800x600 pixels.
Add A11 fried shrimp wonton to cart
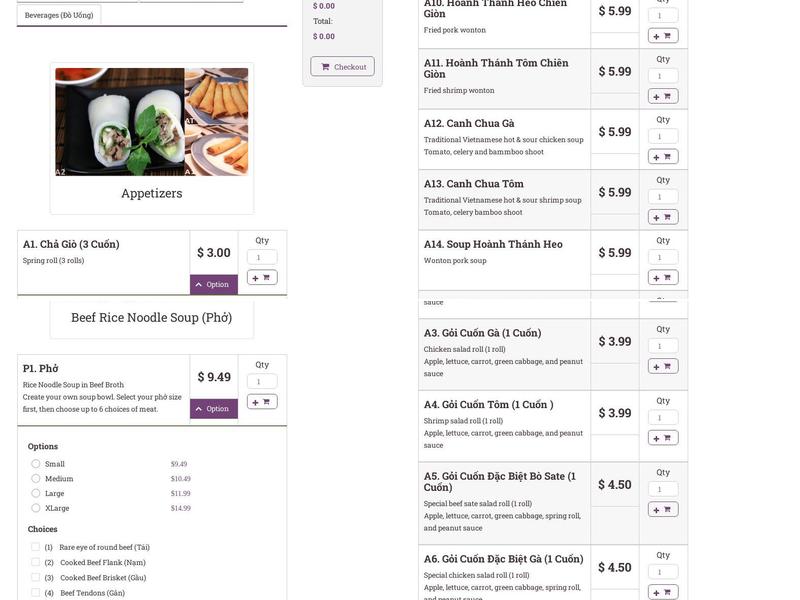tap(662, 94)
